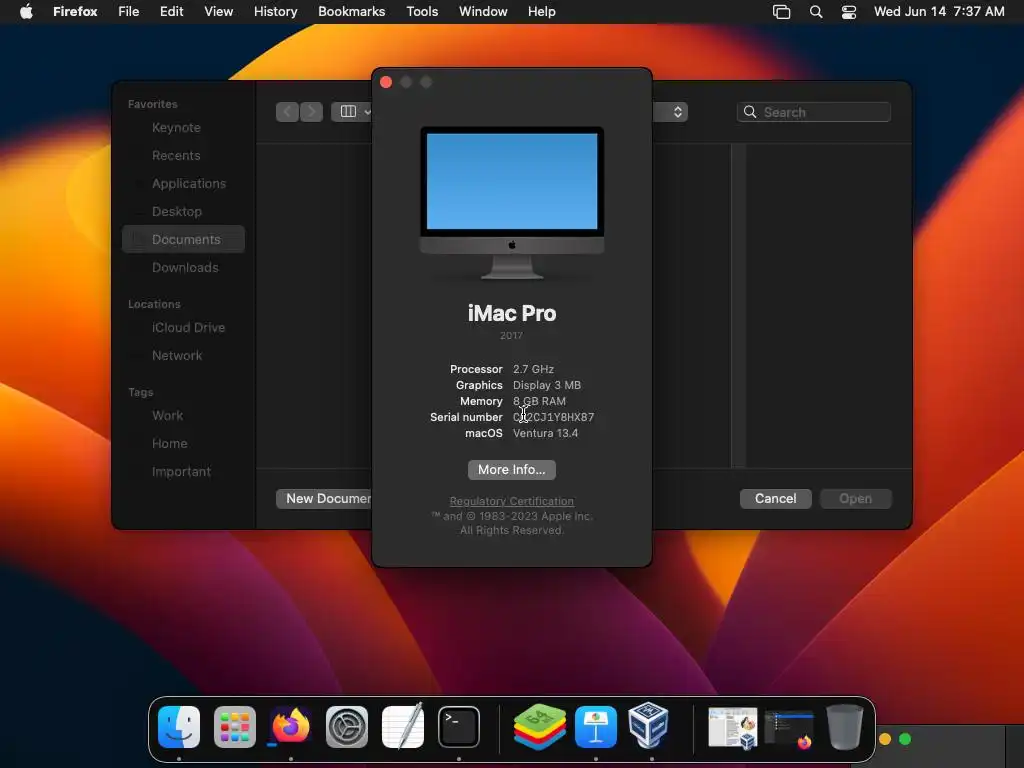
Task: Select Downloads in the sidebar
Action: coord(185,267)
